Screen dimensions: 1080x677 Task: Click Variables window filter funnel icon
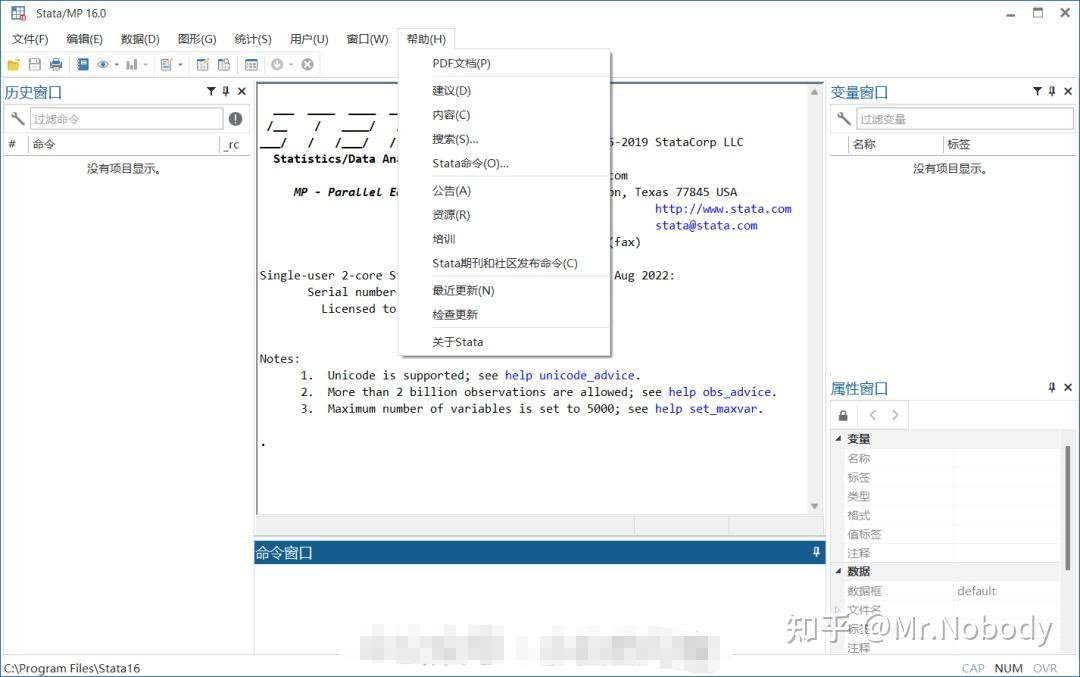(x=1037, y=91)
